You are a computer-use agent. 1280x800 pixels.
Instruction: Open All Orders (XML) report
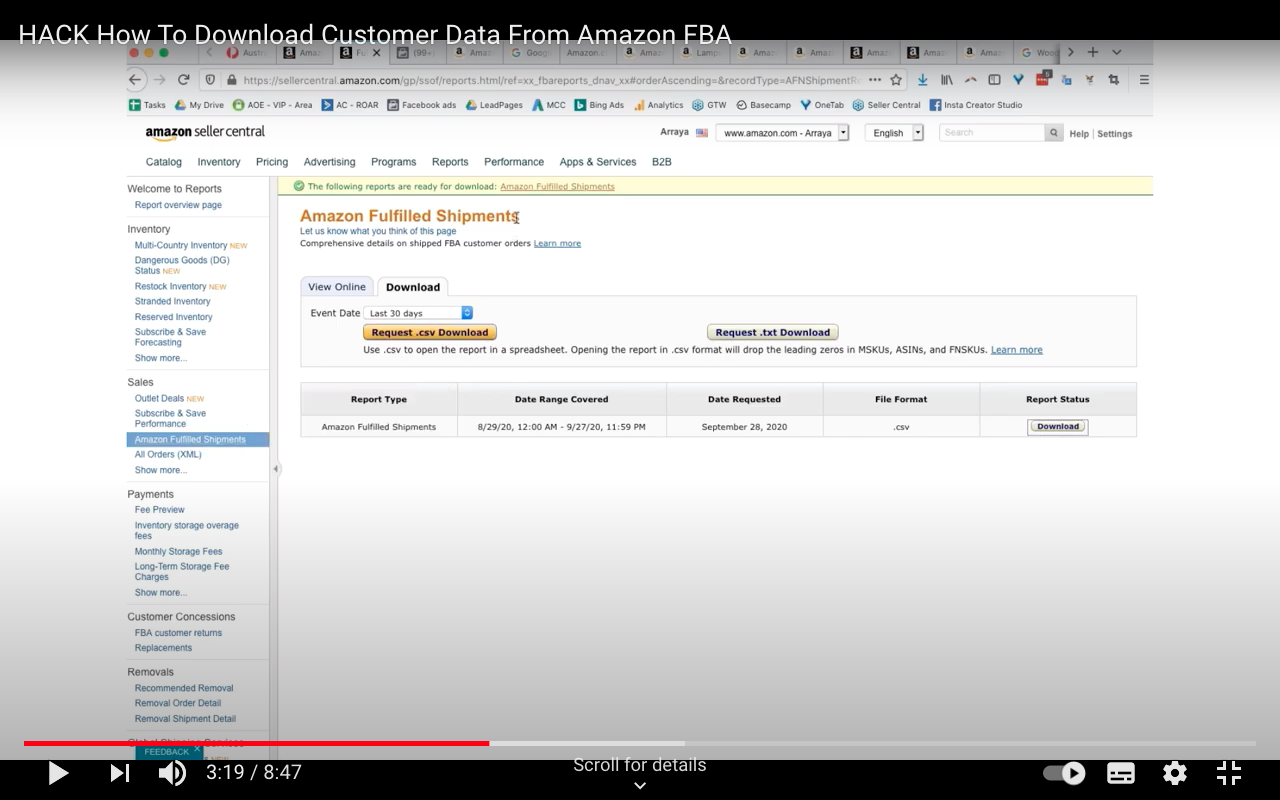[168, 455]
